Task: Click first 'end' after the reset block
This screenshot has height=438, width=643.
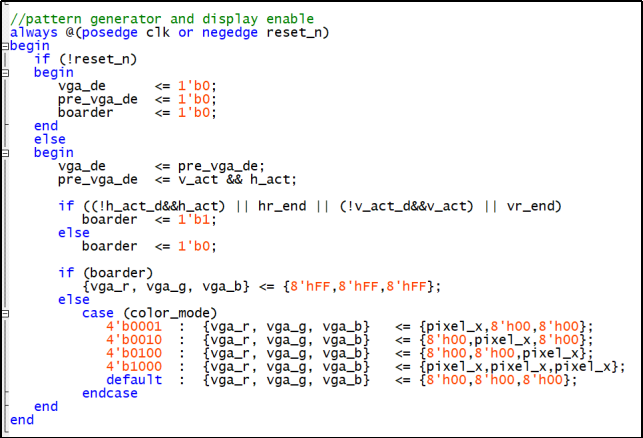Action: pos(46,126)
